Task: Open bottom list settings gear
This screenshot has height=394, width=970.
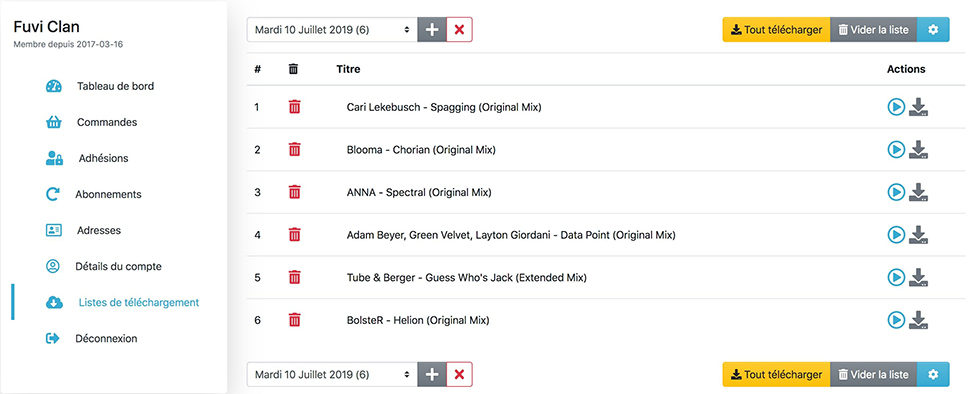Action: pyautogui.click(x=933, y=374)
